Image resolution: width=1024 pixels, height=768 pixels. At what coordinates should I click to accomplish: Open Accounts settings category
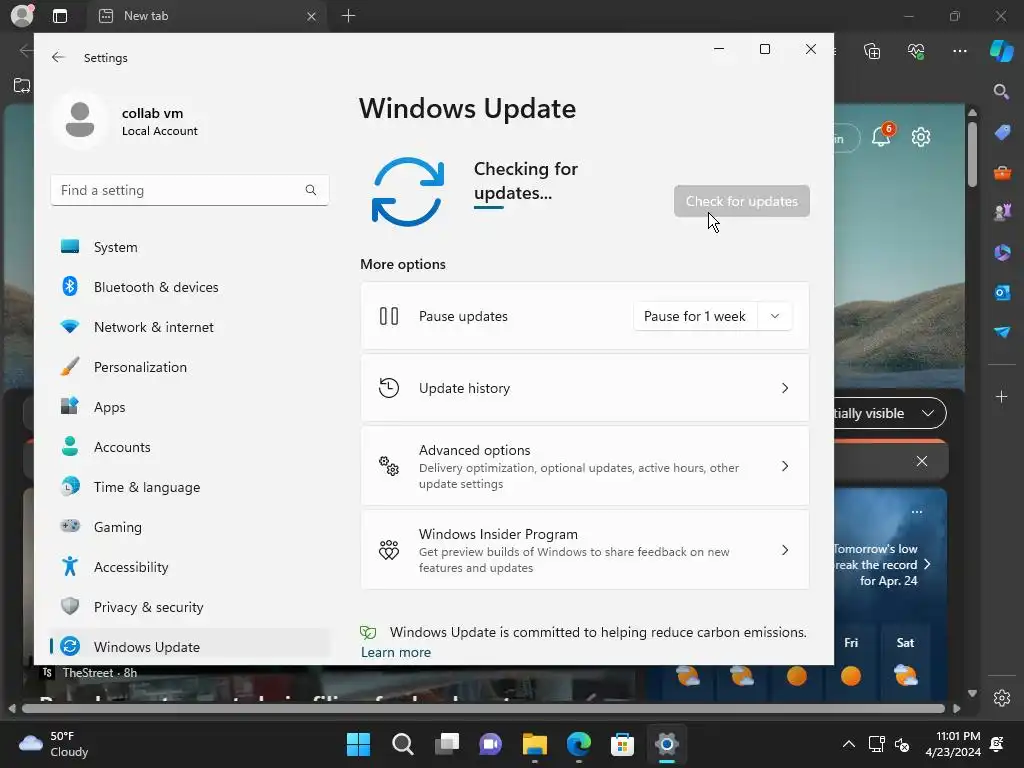(189, 447)
